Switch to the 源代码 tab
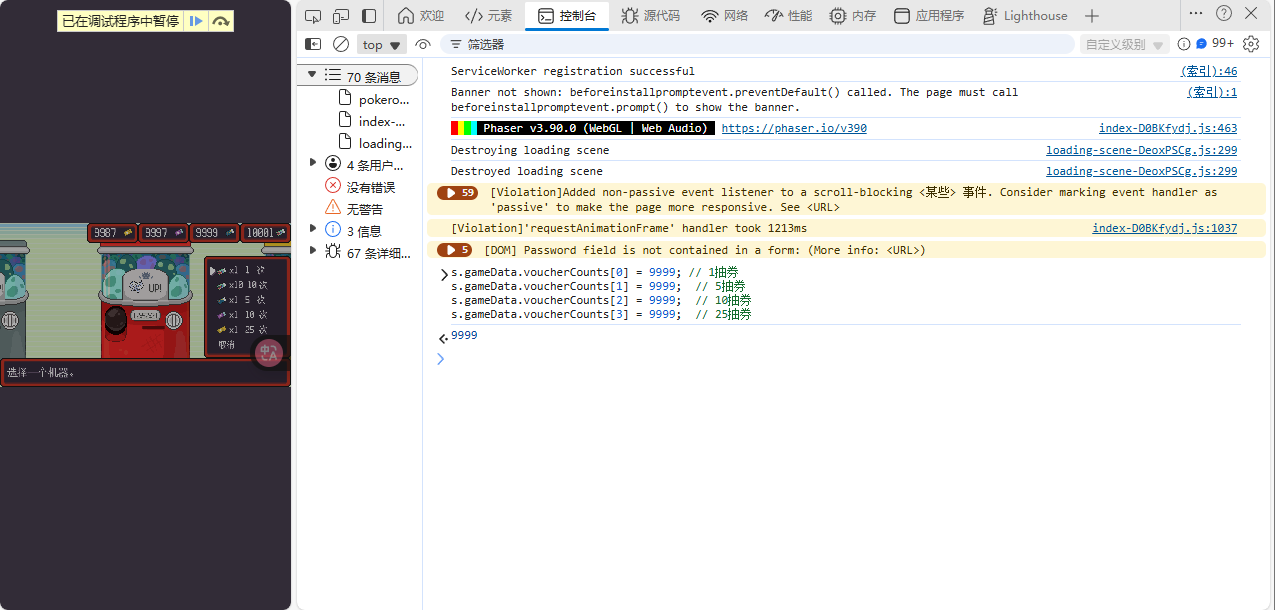The height and width of the screenshot is (610, 1275). tap(650, 16)
